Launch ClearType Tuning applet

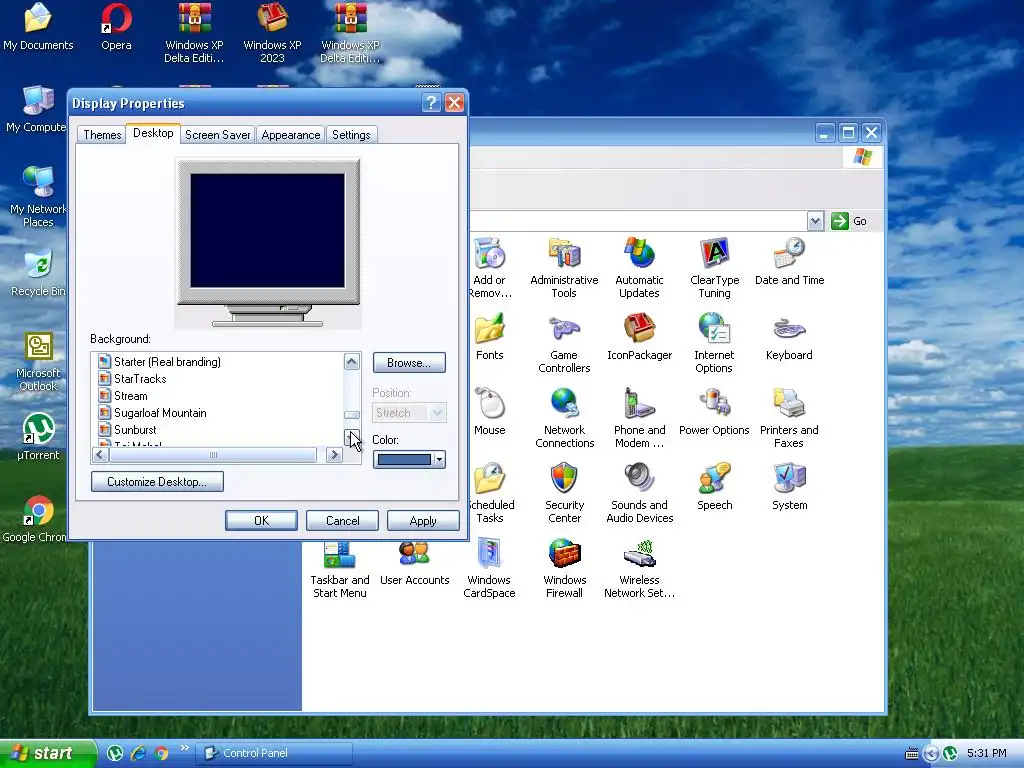pos(714,268)
